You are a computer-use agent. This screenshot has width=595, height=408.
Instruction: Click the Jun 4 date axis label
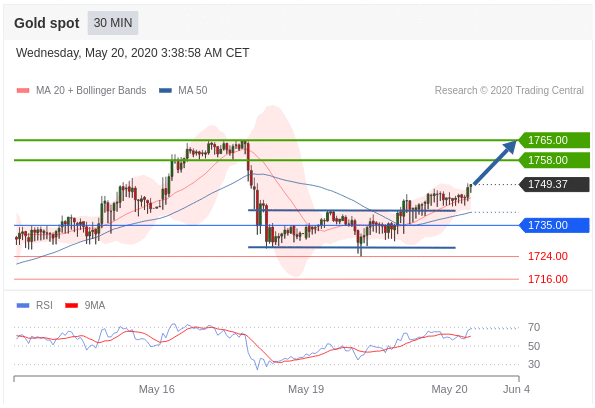click(x=516, y=389)
